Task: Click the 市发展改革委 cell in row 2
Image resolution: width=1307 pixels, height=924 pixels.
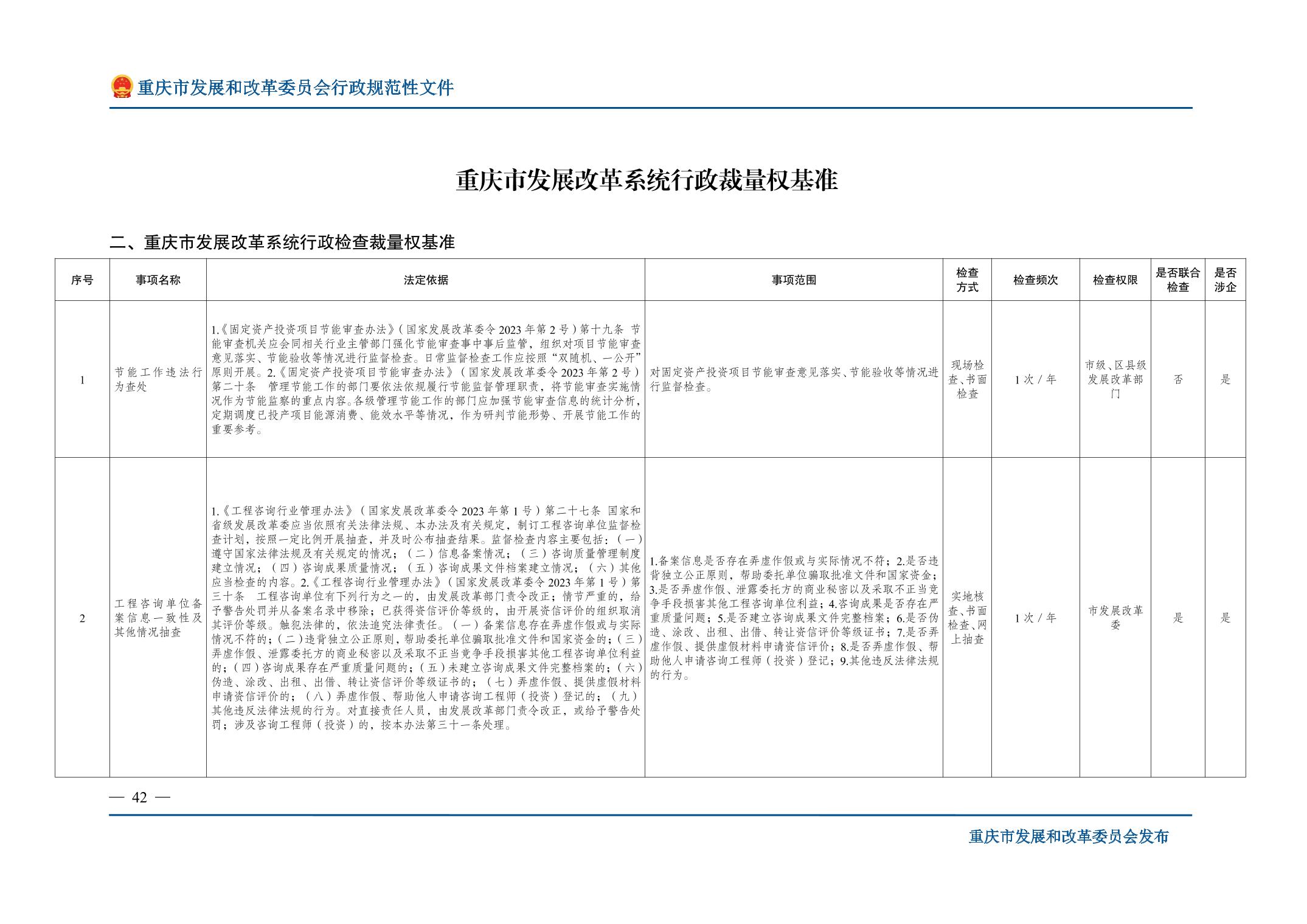Action: point(1115,618)
